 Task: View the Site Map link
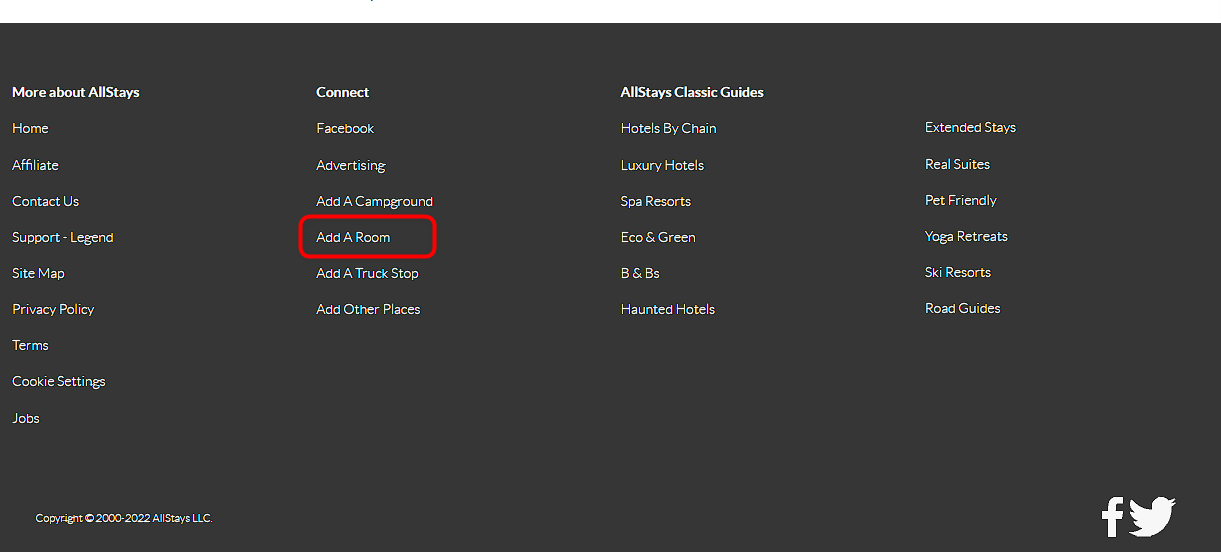tap(38, 273)
